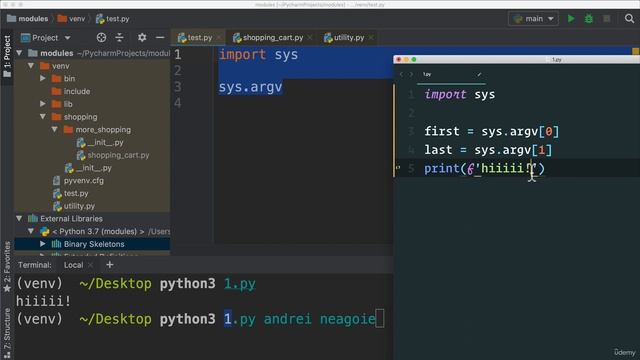Collapse the more_shopping folder arrow
The width and height of the screenshot is (640, 360).
tap(54, 129)
